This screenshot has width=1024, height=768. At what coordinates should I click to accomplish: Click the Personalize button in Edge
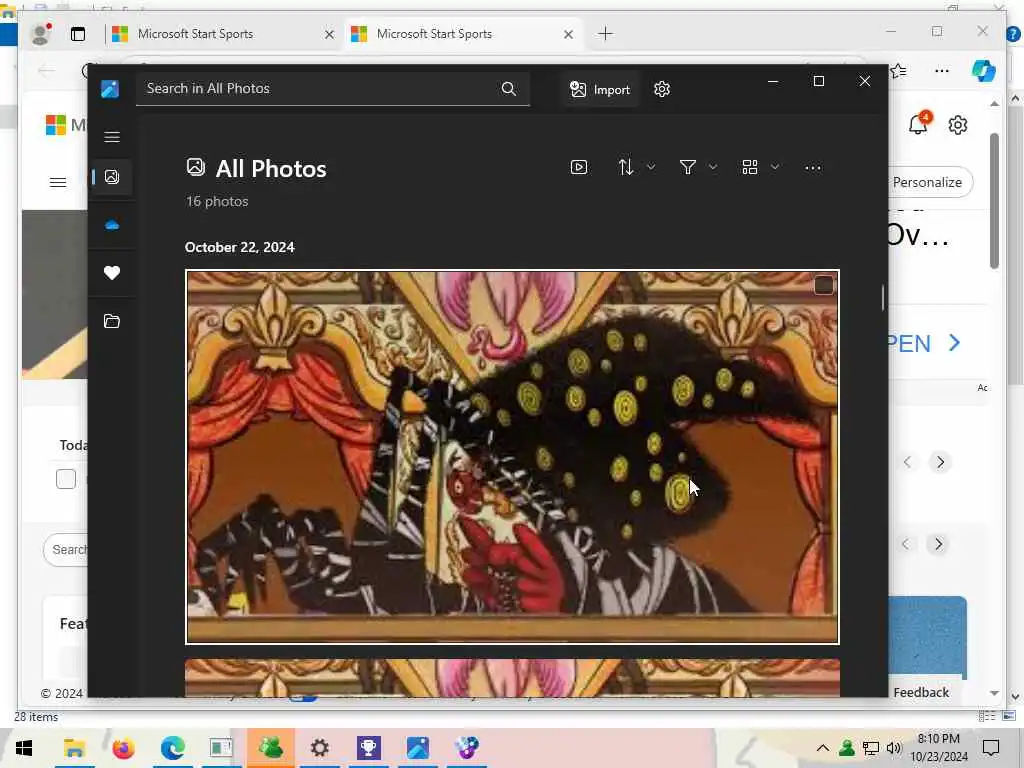930,182
